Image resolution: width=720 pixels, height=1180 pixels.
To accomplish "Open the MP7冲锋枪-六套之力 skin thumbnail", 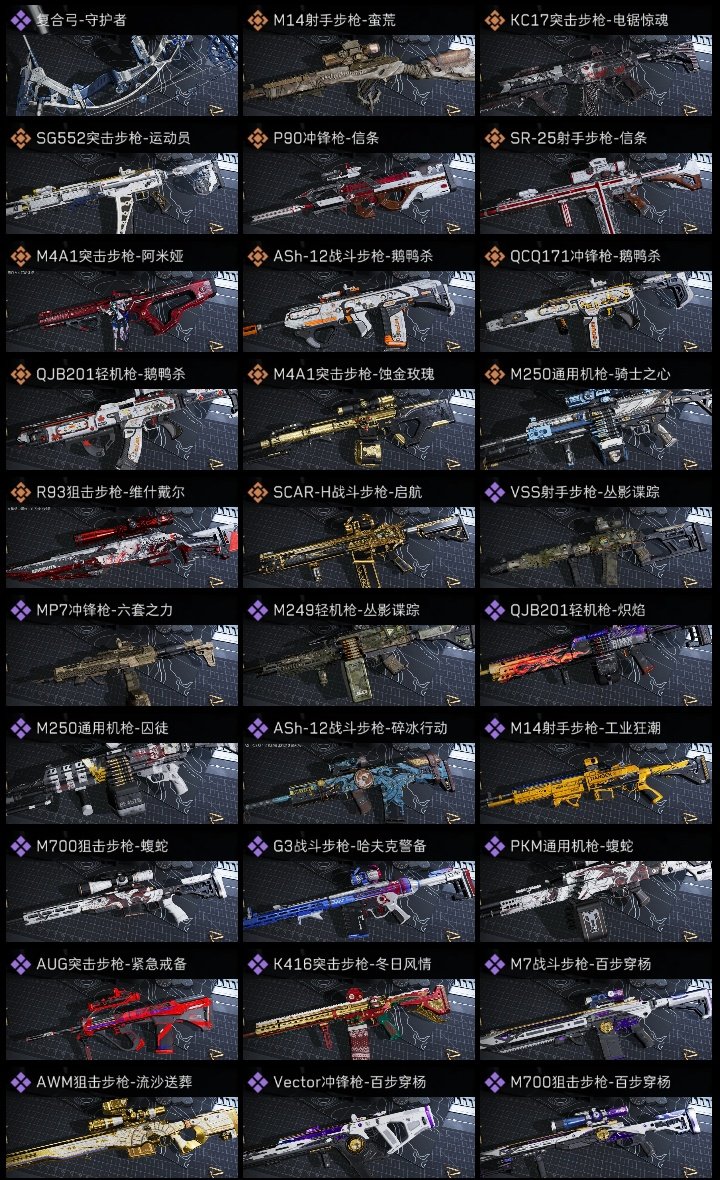I will click(x=122, y=665).
